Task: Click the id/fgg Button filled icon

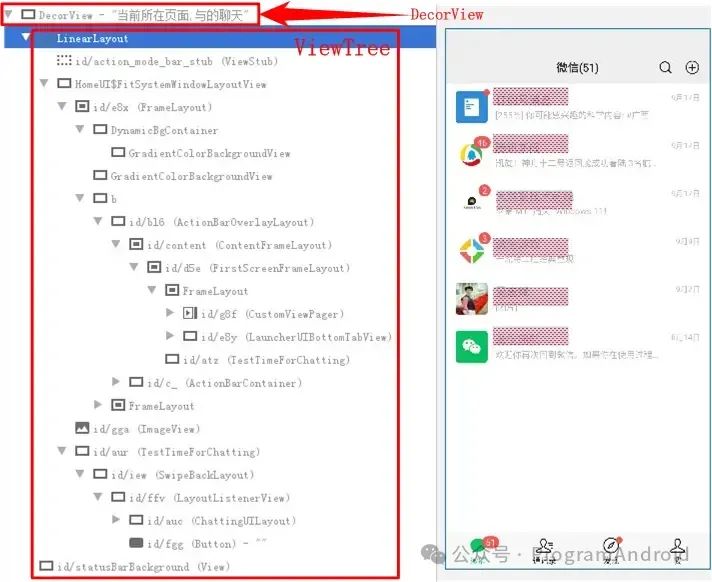Action: [136, 543]
